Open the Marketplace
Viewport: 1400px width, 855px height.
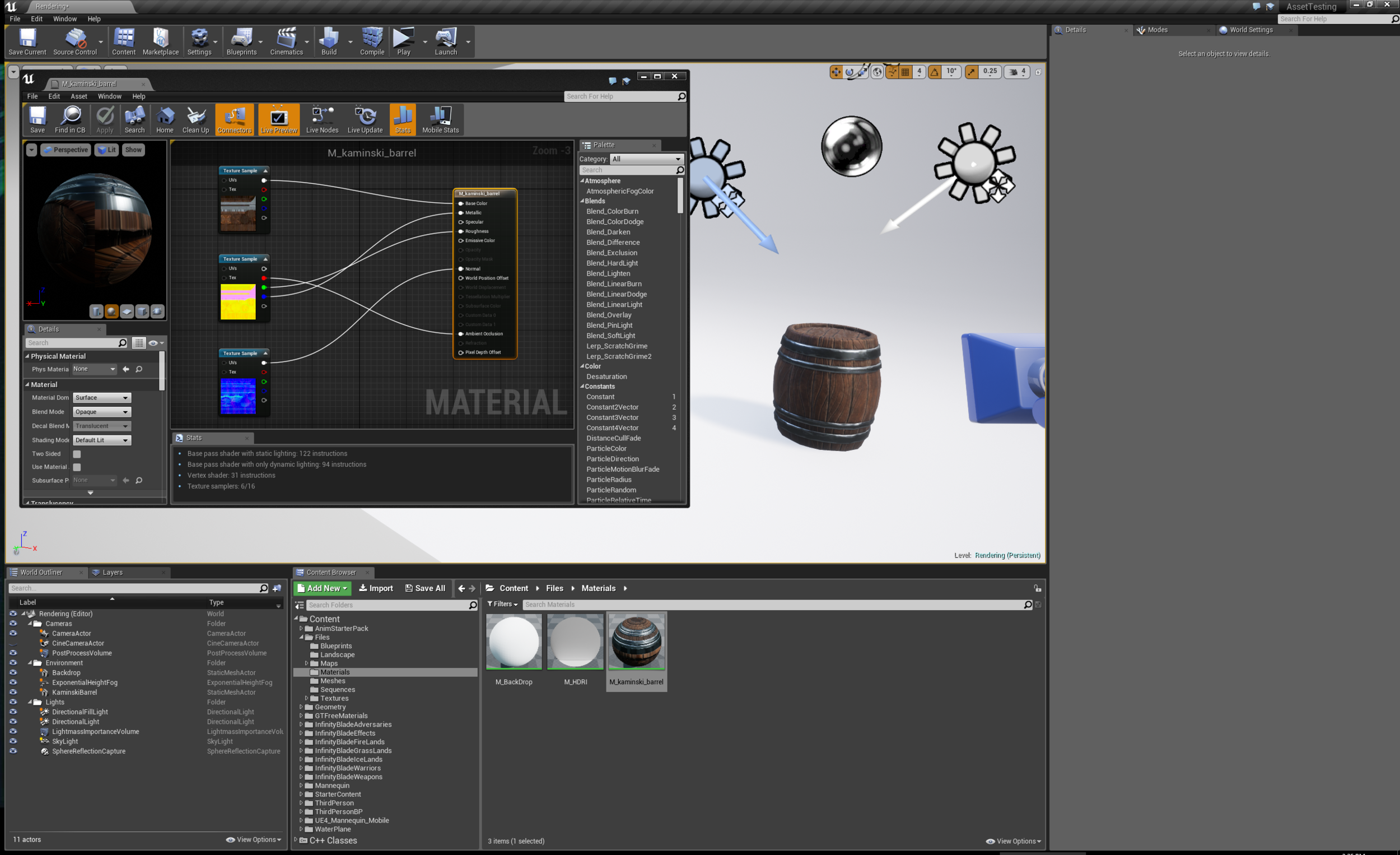(x=160, y=41)
